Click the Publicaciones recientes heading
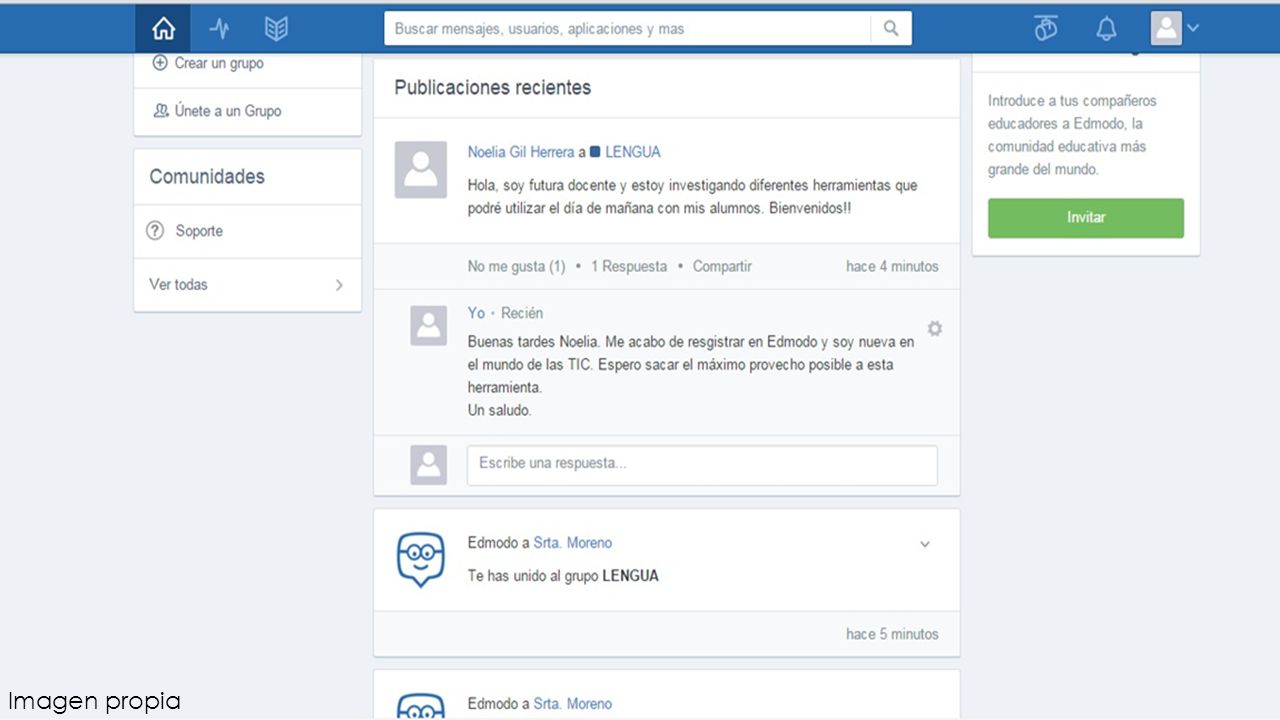1280x720 pixels. (493, 88)
